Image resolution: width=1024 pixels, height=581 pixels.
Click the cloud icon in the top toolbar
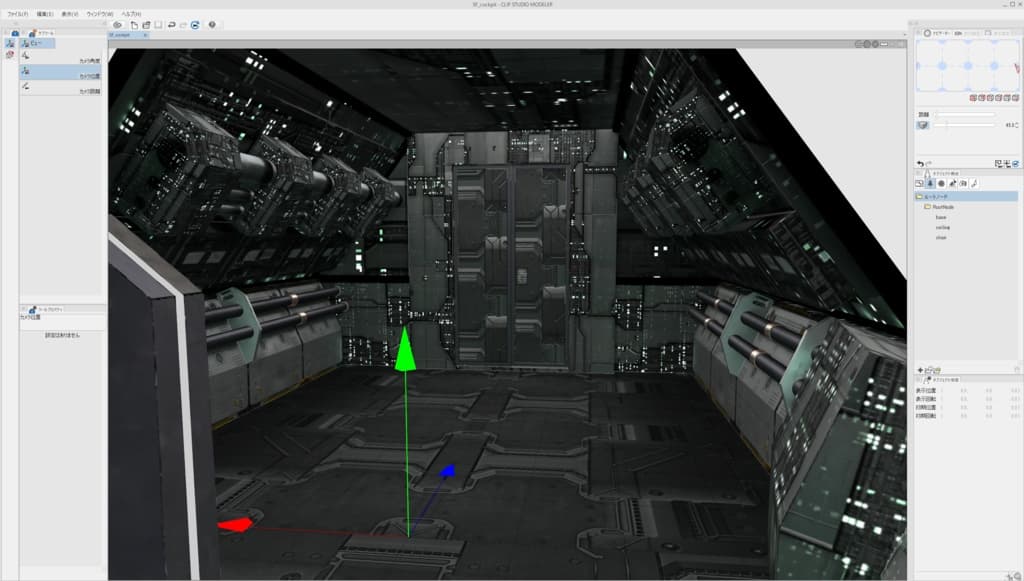pos(118,25)
